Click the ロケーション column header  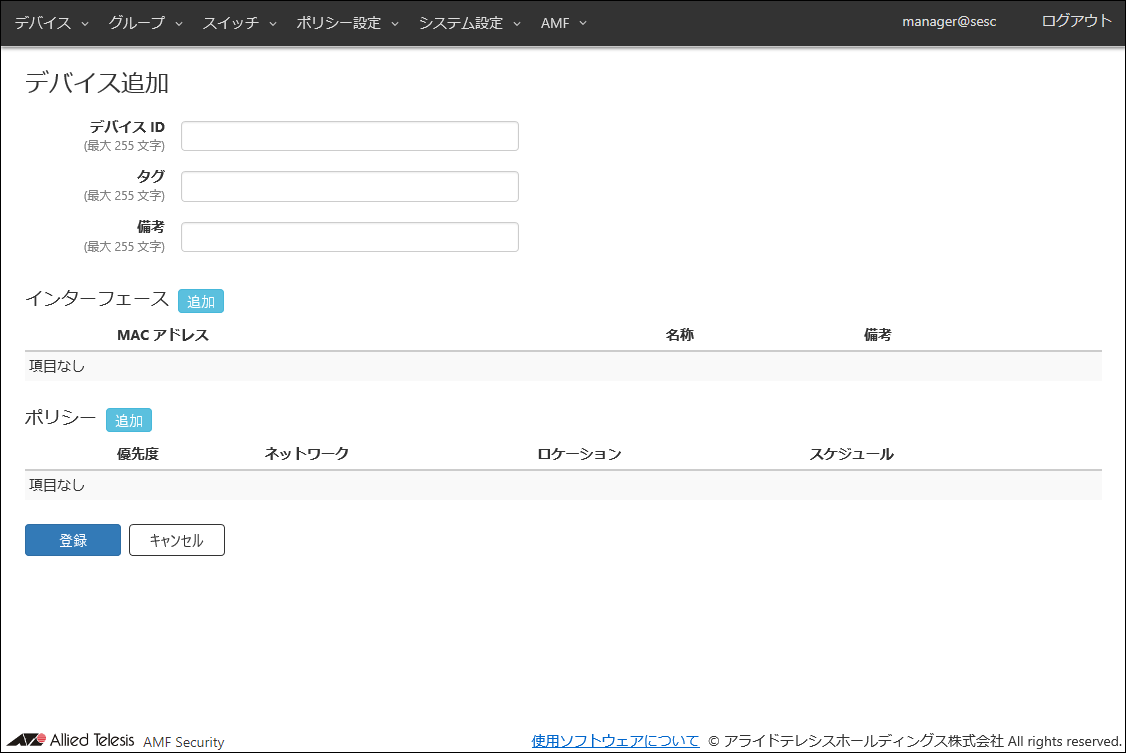point(580,454)
